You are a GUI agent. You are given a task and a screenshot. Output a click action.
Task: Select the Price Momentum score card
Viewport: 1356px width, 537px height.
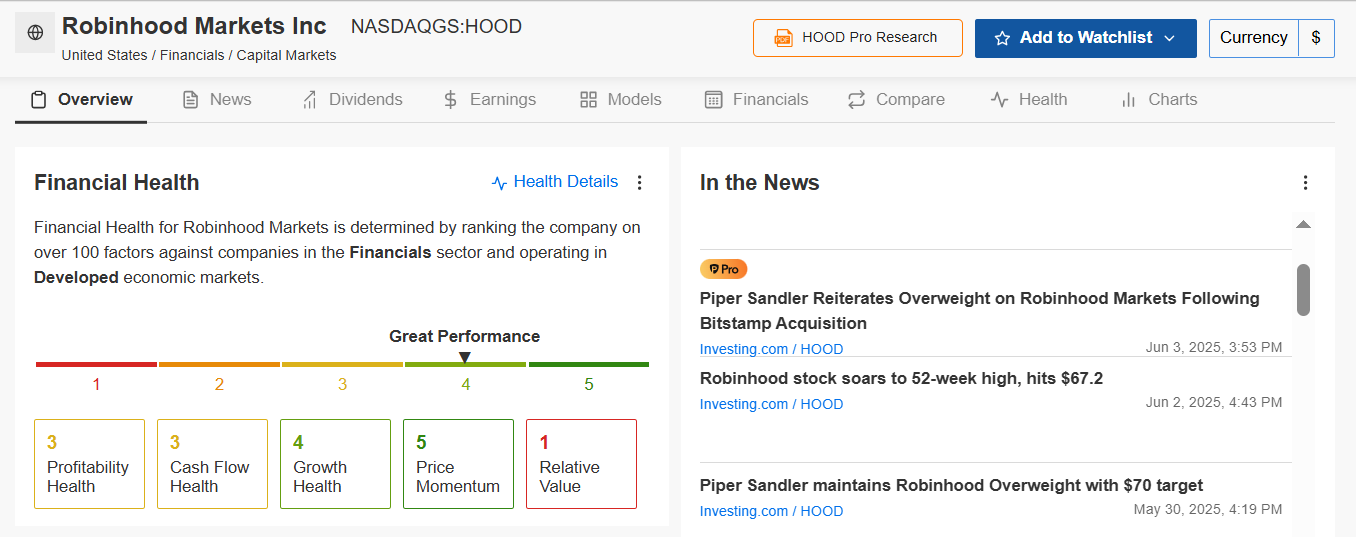pyautogui.click(x=458, y=464)
